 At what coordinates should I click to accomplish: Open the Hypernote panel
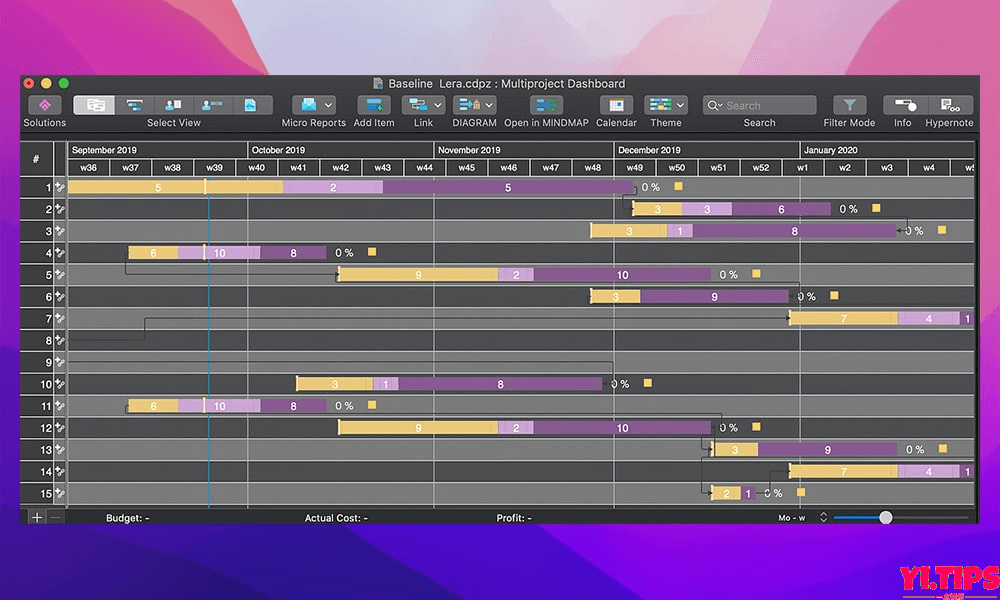point(949,105)
